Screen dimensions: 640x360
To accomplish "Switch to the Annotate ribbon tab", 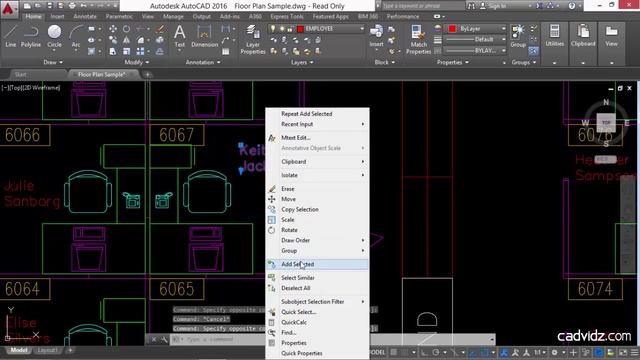I will 84,17.
